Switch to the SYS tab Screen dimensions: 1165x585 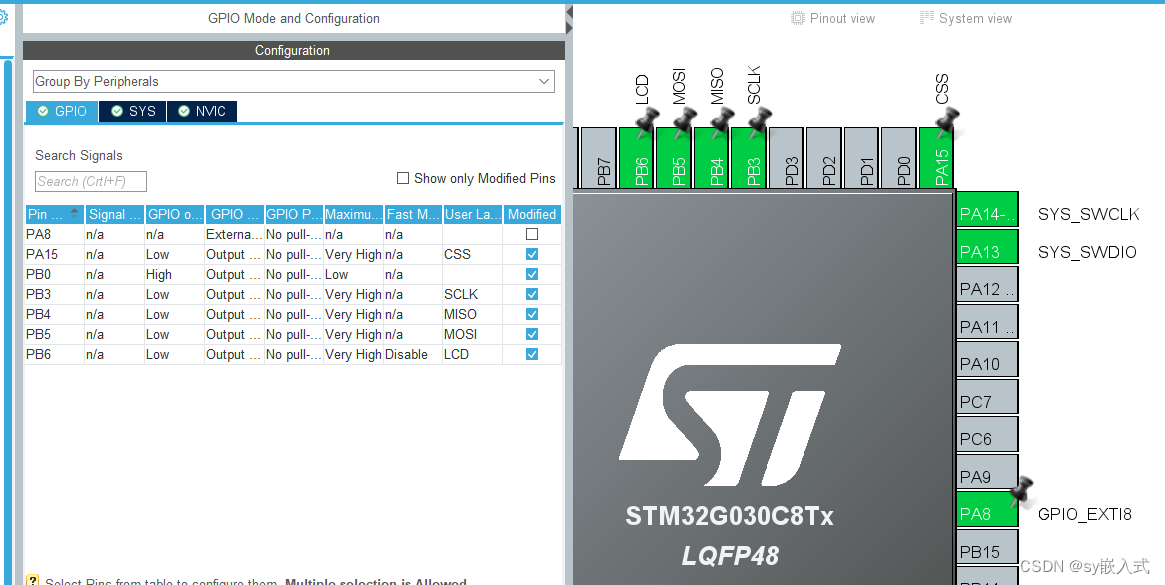133,111
